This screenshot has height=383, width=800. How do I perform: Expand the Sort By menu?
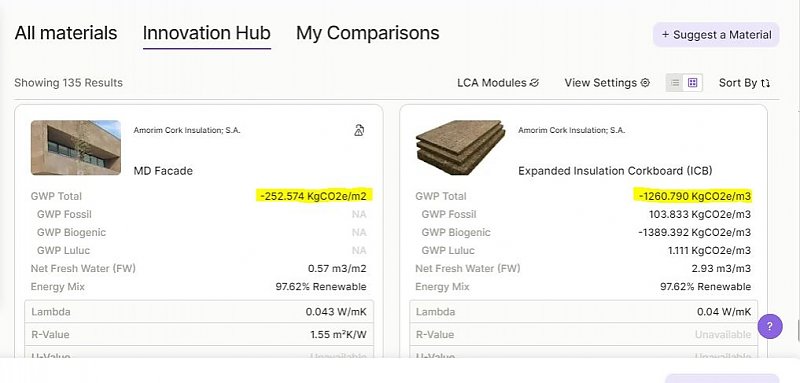[x=744, y=83]
